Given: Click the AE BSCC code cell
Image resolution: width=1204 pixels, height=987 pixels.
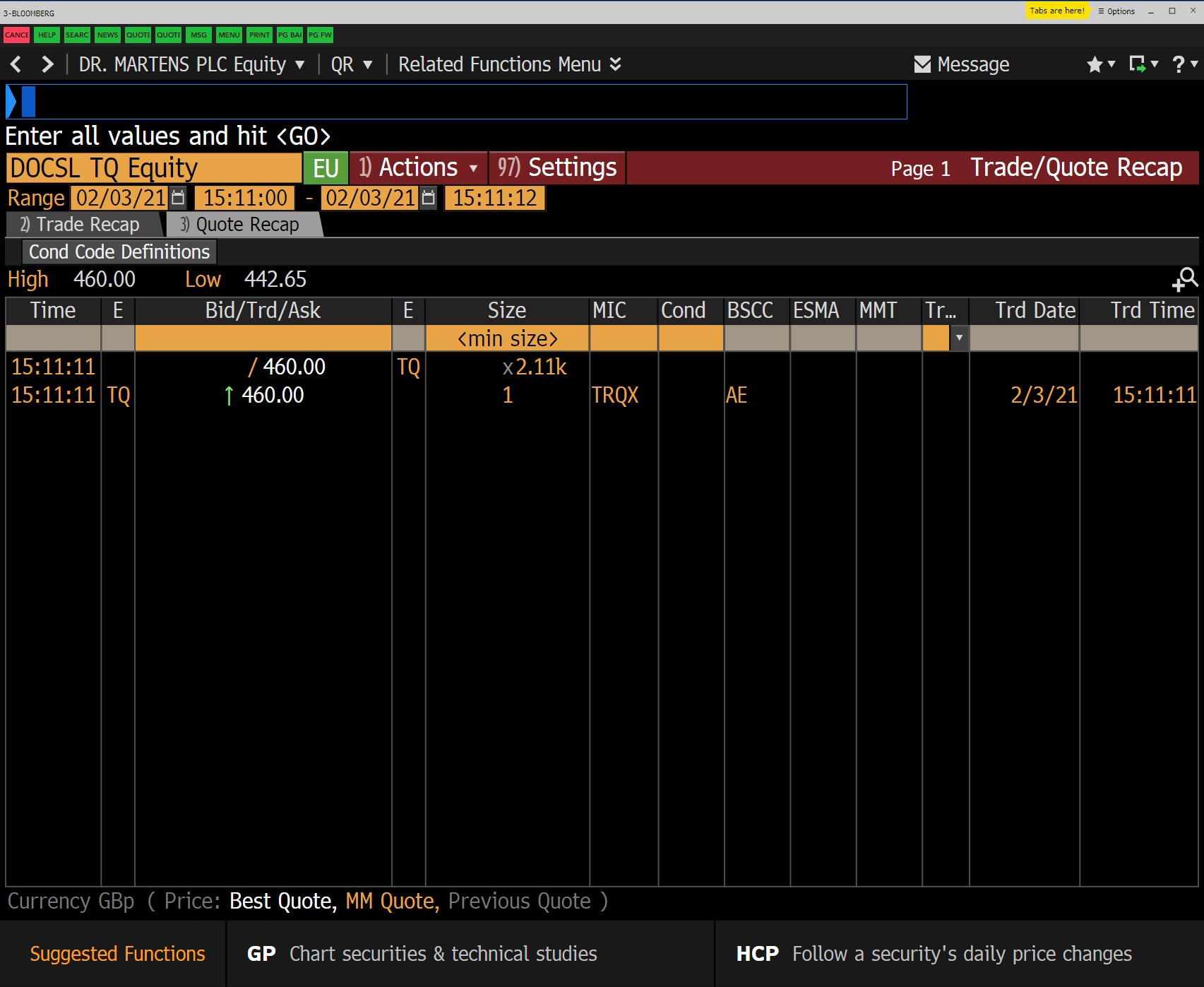Looking at the screenshot, I should (x=737, y=396).
